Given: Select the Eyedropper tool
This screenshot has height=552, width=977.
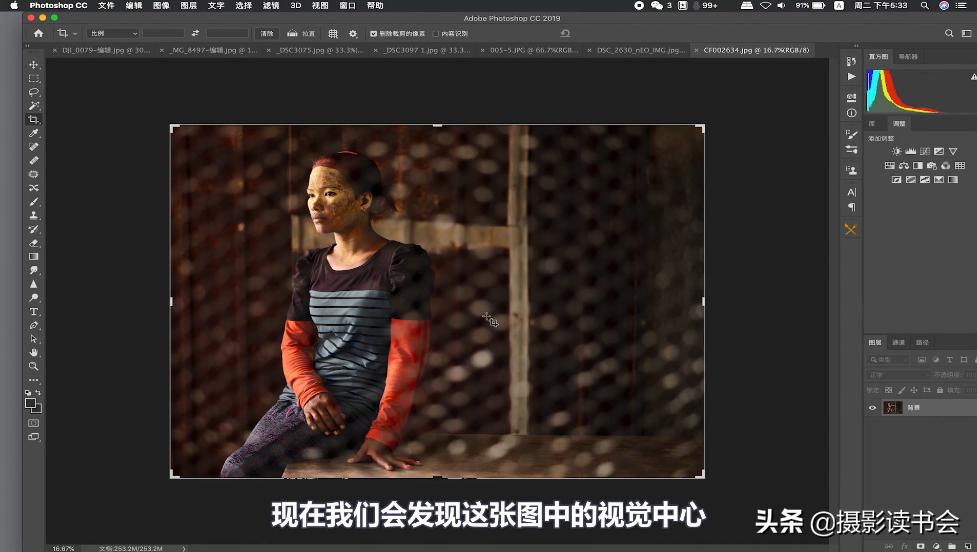Looking at the screenshot, I should tap(34, 133).
